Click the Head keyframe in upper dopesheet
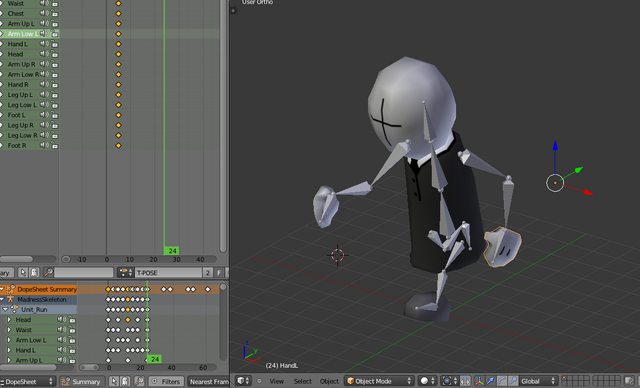 [x=118, y=54]
